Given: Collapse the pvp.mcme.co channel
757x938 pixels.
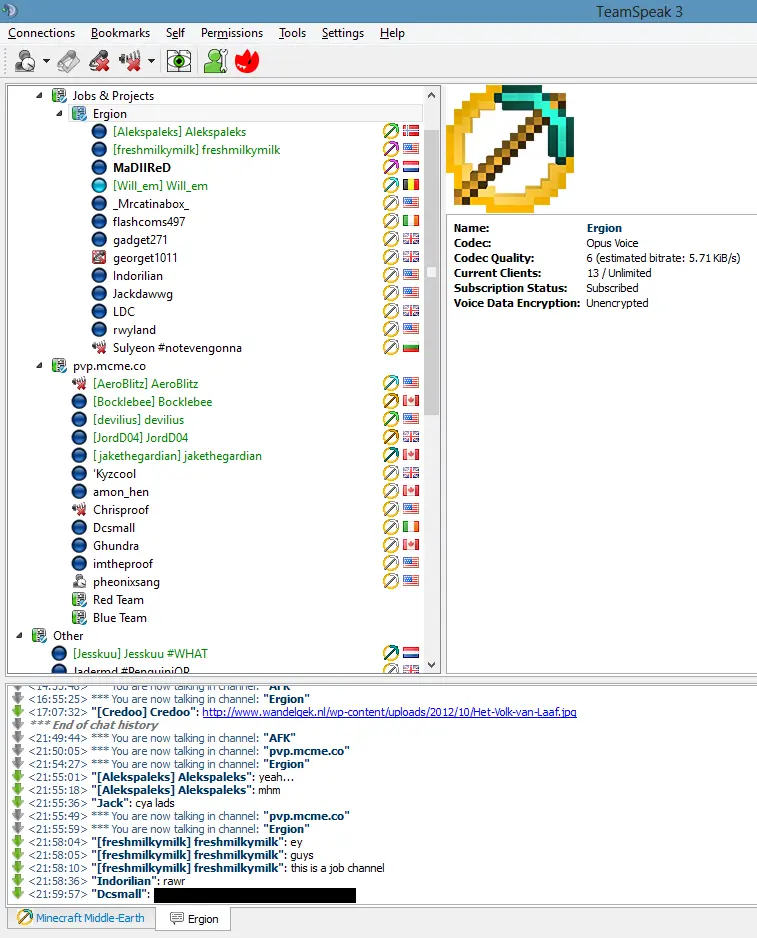Looking at the screenshot, I should (39, 366).
